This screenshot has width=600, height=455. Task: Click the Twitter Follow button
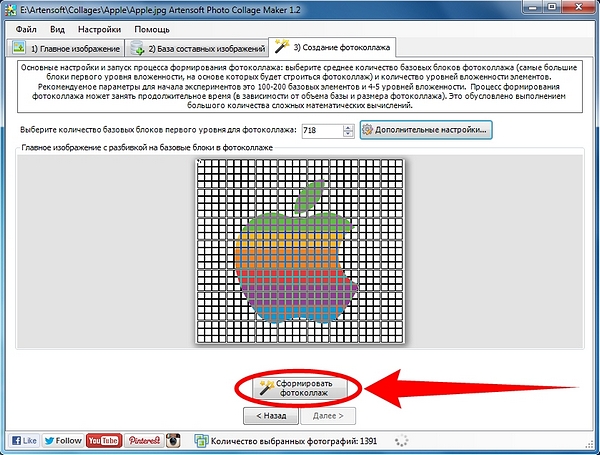pyautogui.click(x=63, y=441)
